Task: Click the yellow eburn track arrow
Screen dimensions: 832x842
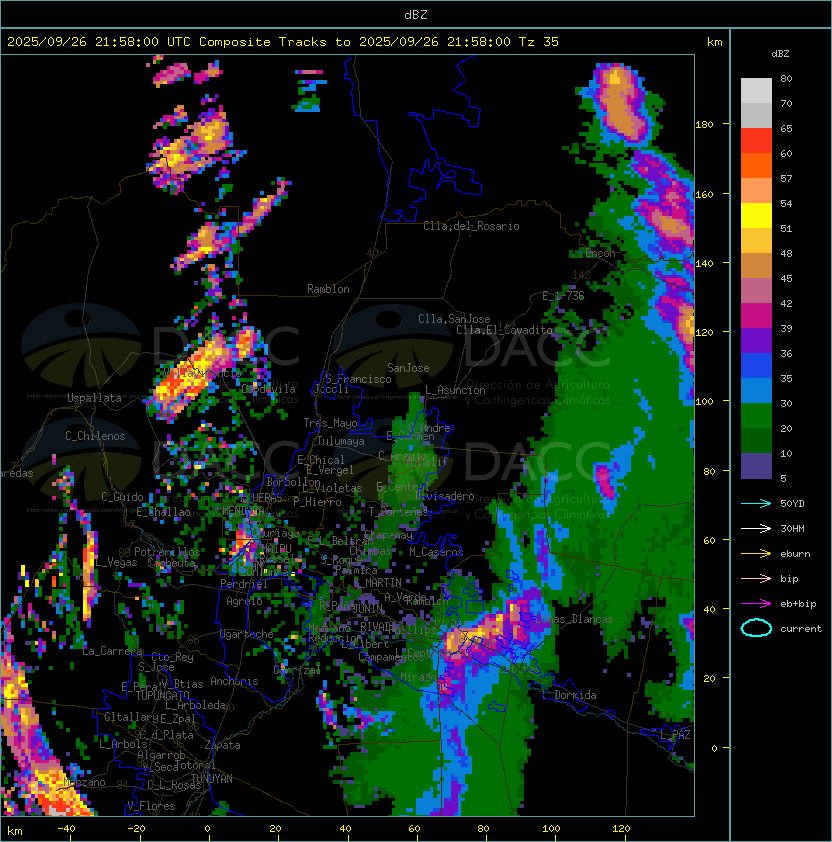Action: click(x=756, y=554)
